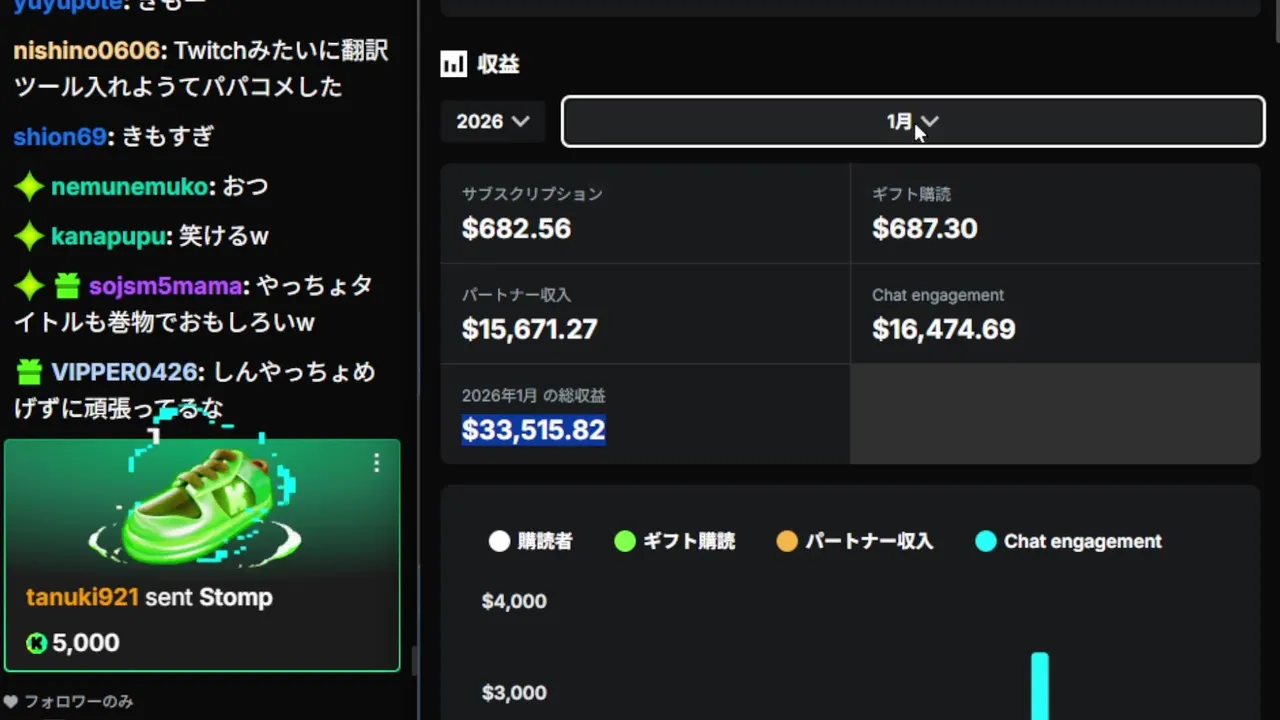1280x720 pixels.
Task: Open shion69's user profile
Action: pos(59,137)
